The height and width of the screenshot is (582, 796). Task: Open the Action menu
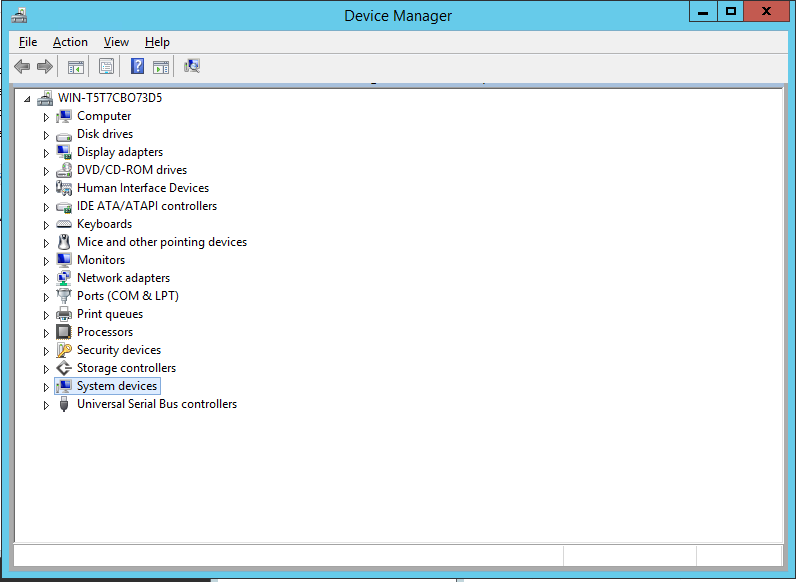tap(70, 42)
